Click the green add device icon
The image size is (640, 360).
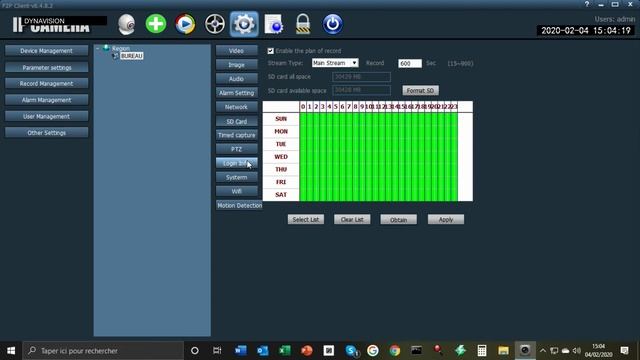156,24
